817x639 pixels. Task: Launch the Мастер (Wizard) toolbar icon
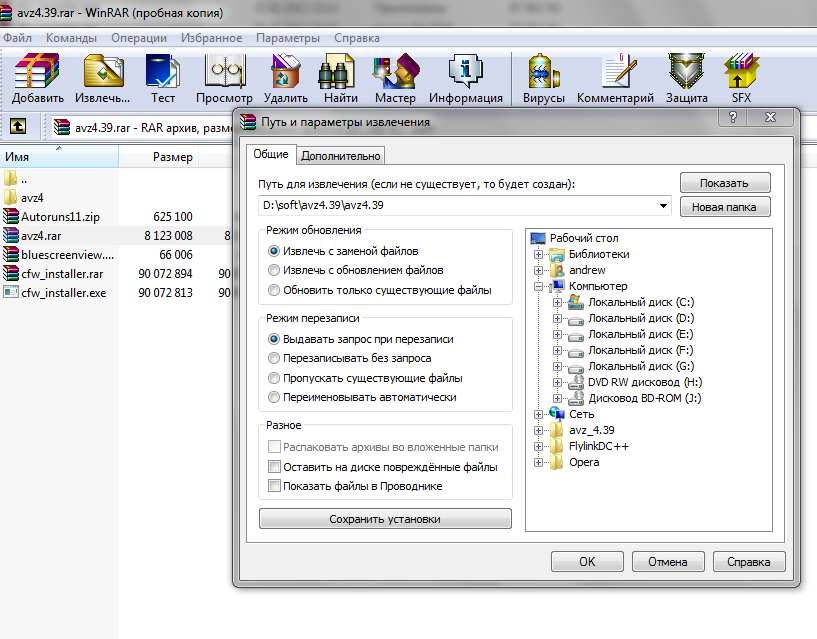395,71
